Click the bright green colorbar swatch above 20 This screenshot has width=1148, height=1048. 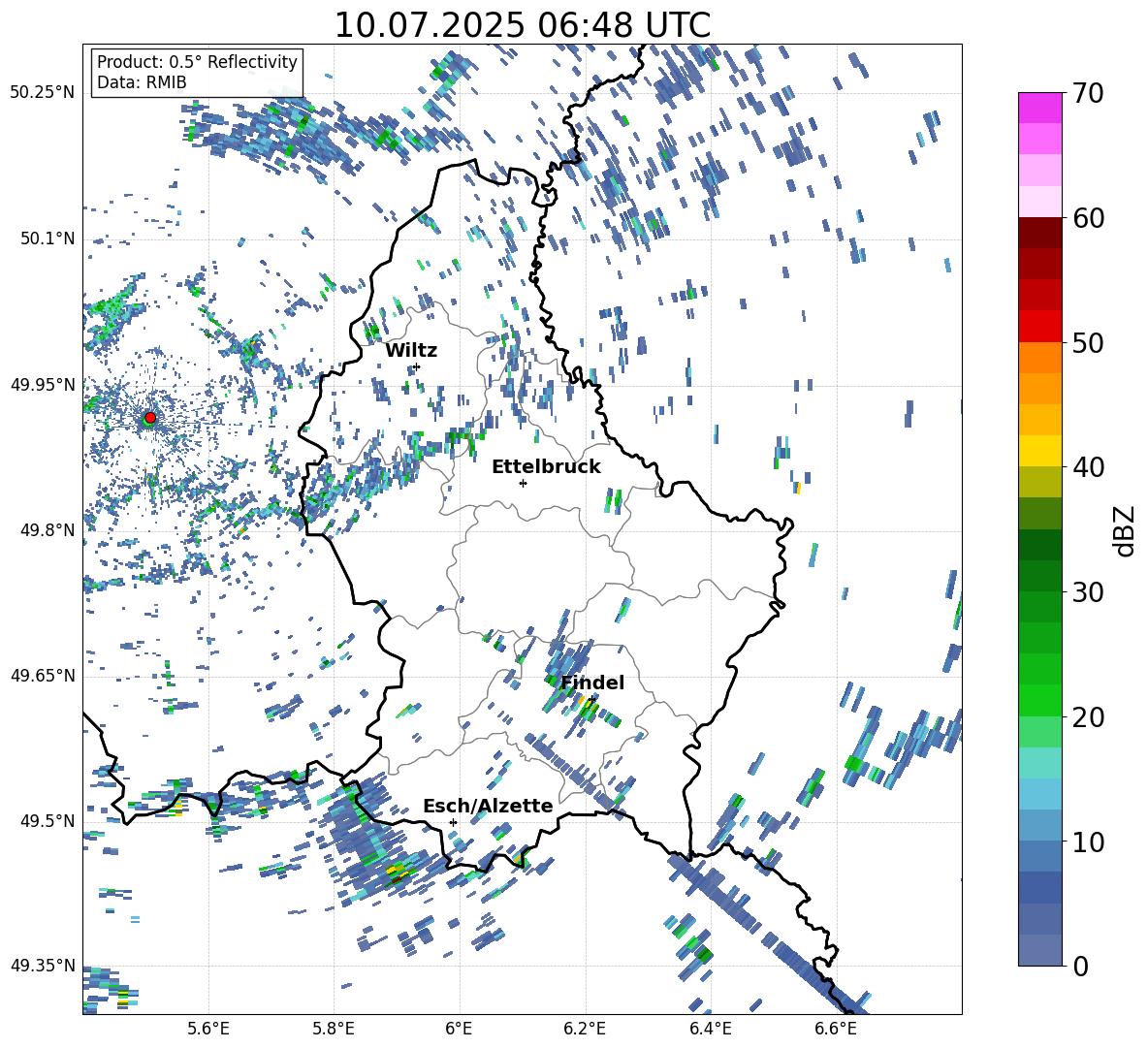(x=1039, y=700)
